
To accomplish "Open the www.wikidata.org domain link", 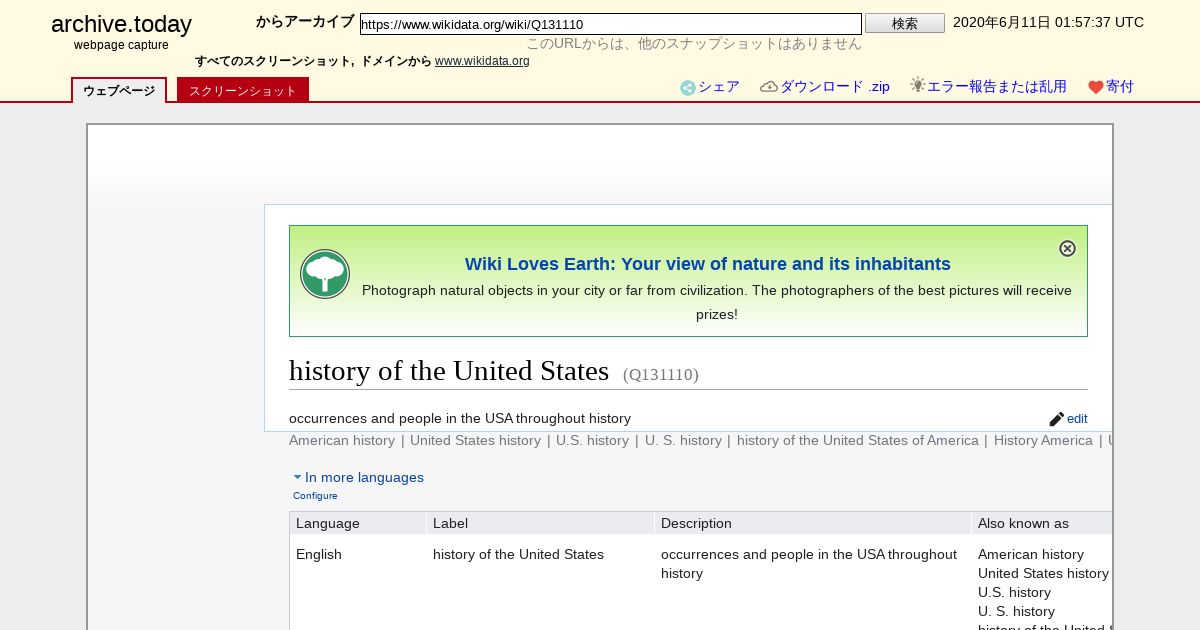I will click(482, 61).
